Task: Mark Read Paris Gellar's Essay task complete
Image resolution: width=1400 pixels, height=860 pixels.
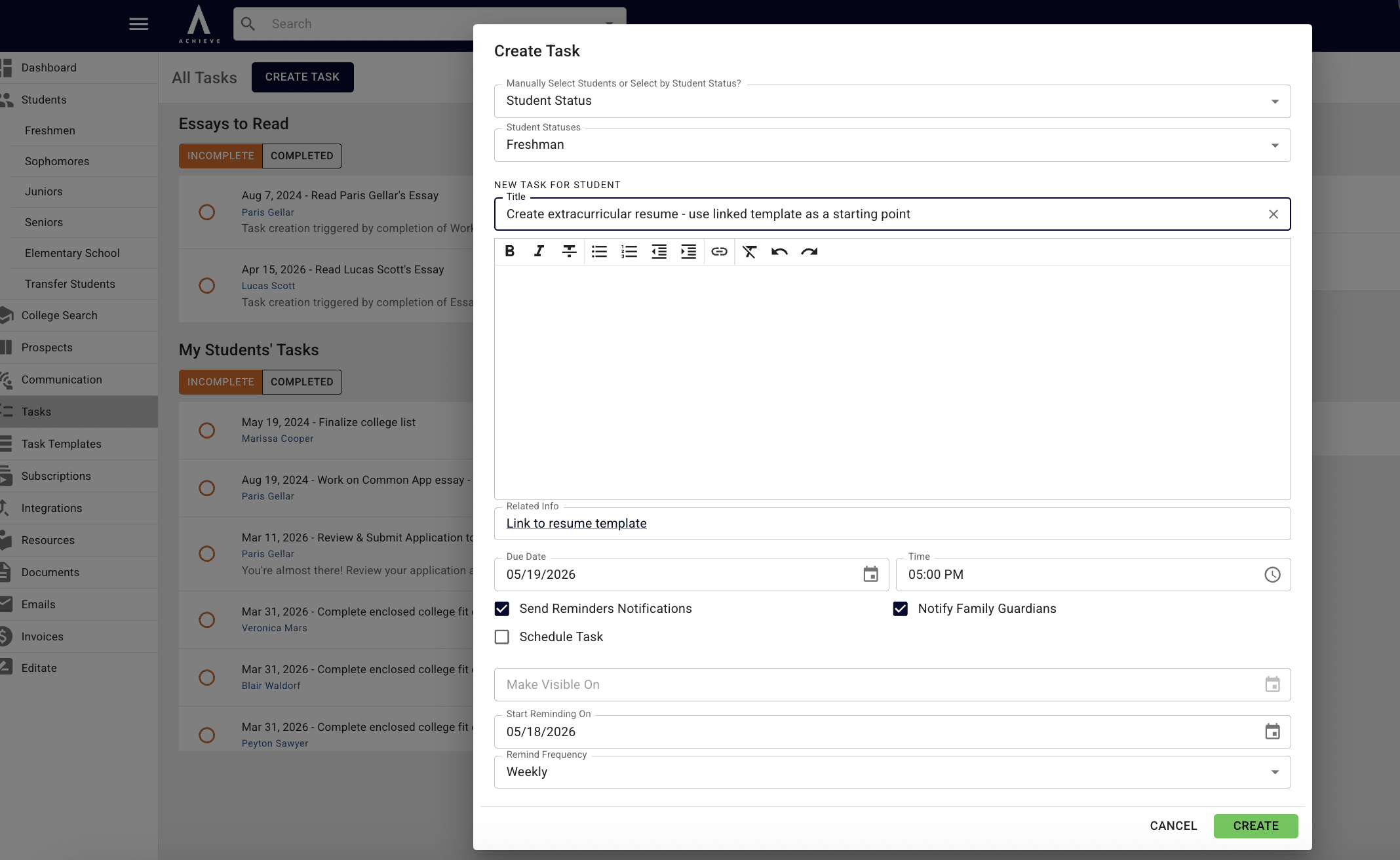Action: click(x=206, y=212)
